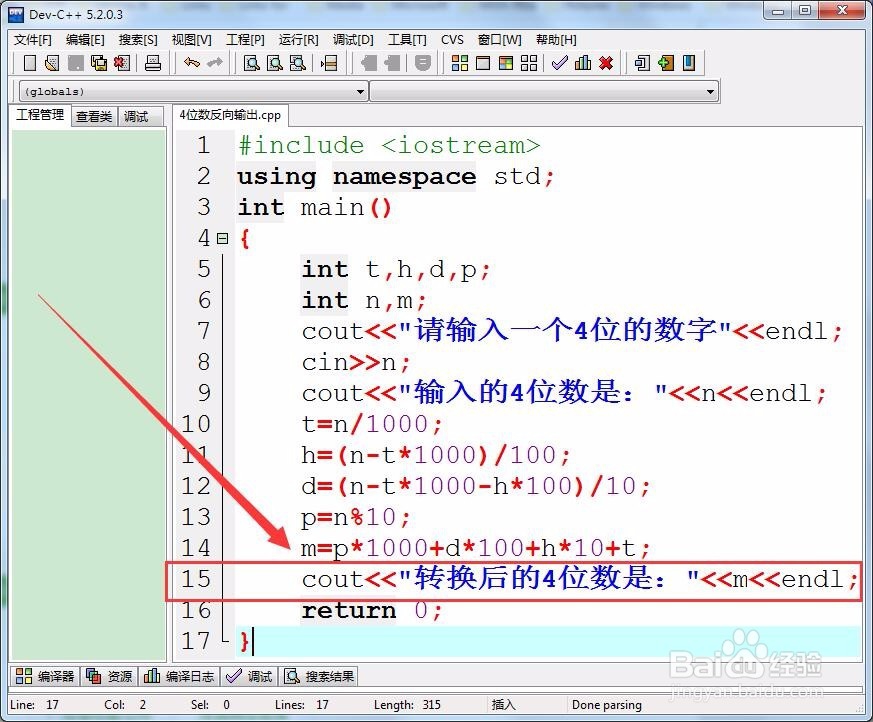This screenshot has width=873, height=722.
Task: Click the Open file toolbar icon
Action: pyautogui.click(x=52, y=63)
